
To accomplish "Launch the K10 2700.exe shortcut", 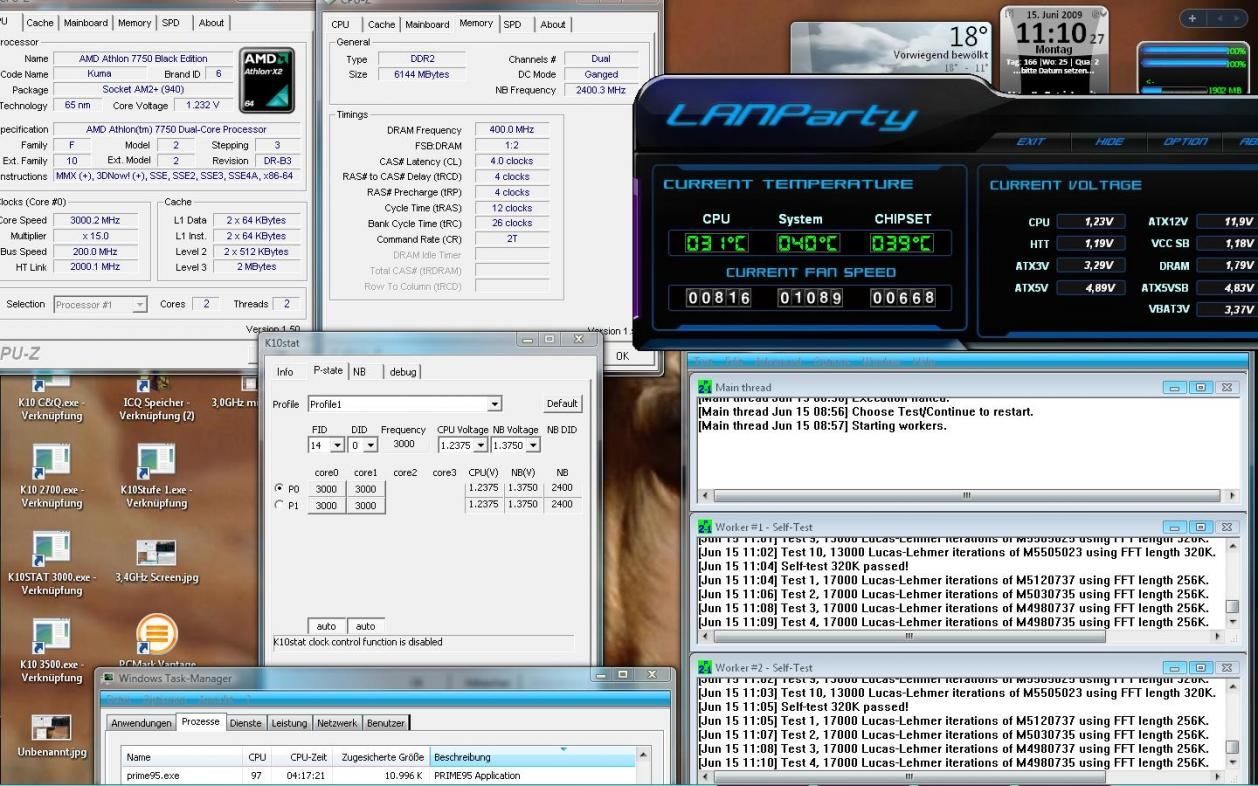I will [x=52, y=475].
